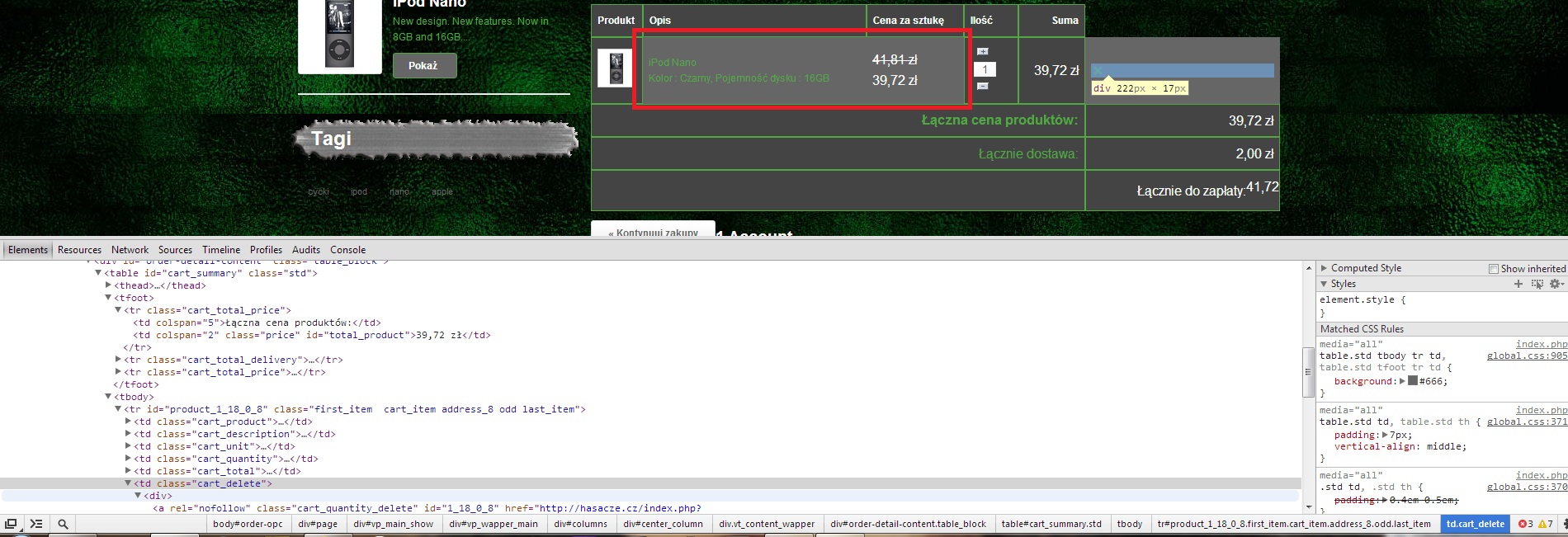The image size is (1568, 537).
Task: Click the quantity input field
Action: pos(985,69)
